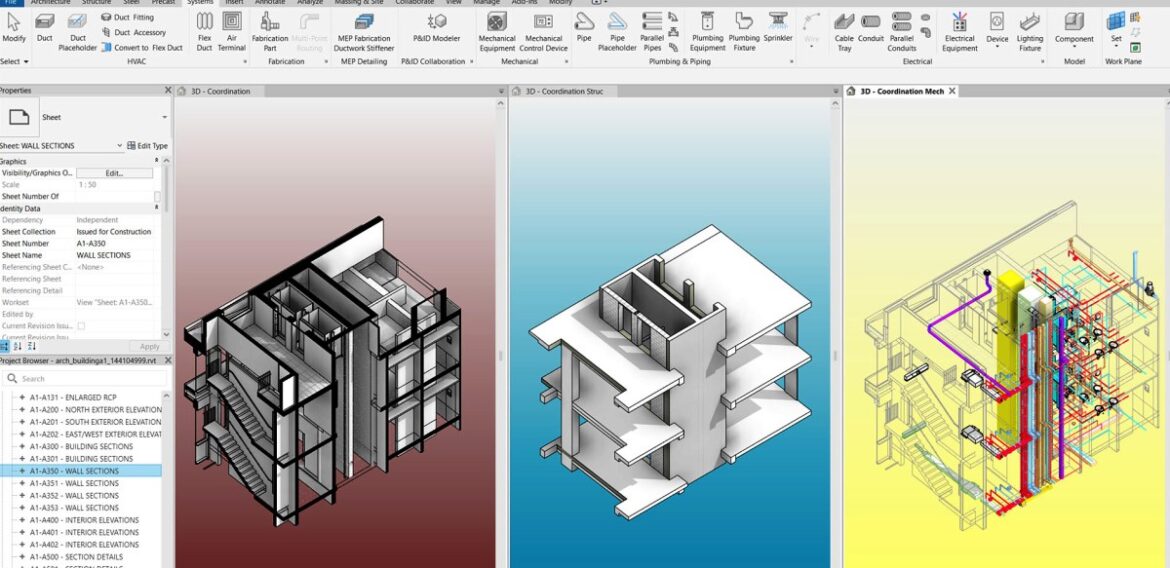Select the Pipe Placeholder tool
This screenshot has width=1170, height=568.
(617, 31)
